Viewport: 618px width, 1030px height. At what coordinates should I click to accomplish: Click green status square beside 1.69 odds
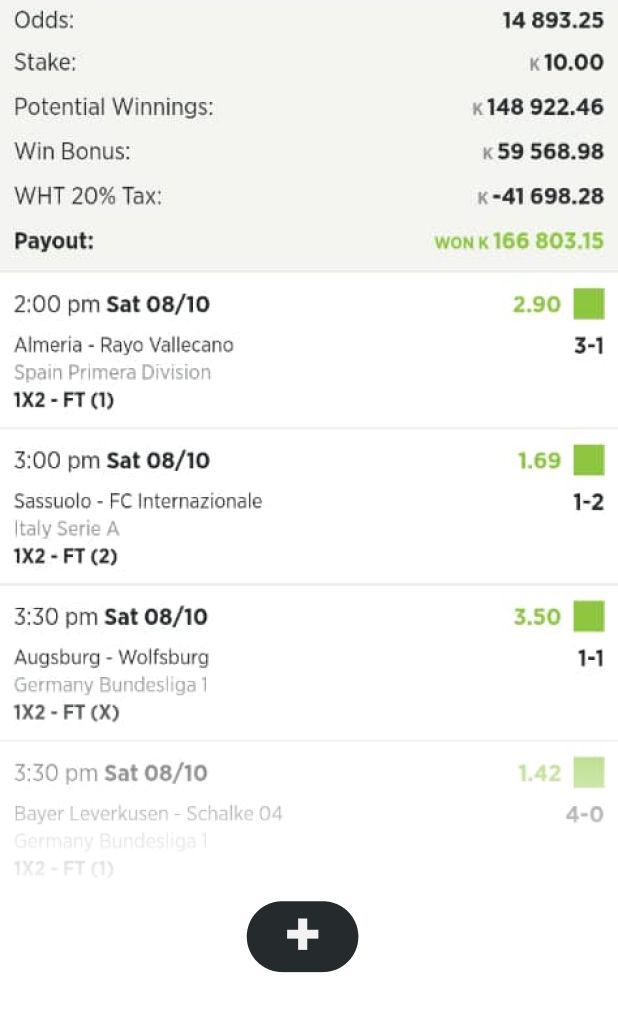coord(589,460)
